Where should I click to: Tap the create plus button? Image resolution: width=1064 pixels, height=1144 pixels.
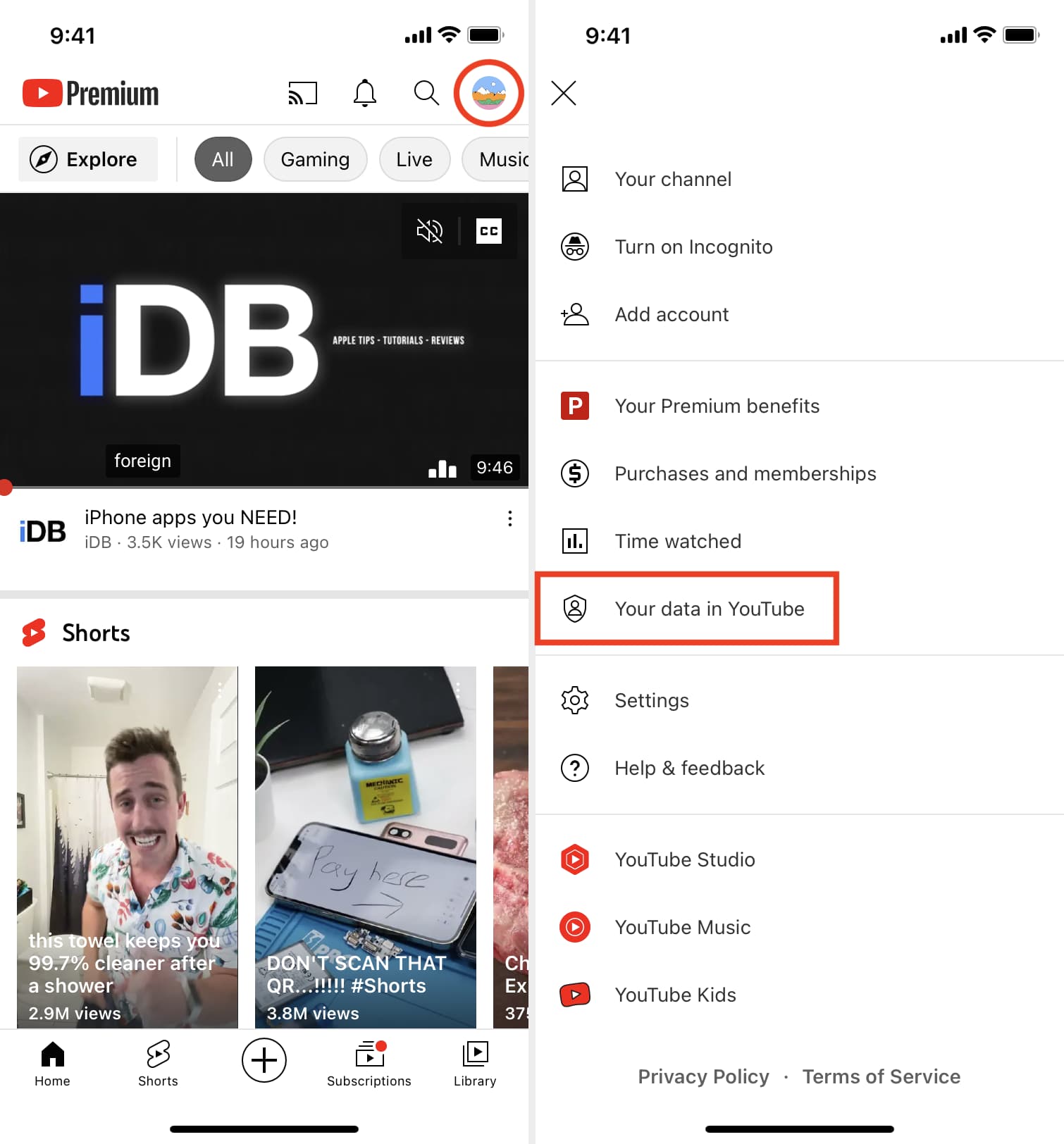click(264, 1060)
